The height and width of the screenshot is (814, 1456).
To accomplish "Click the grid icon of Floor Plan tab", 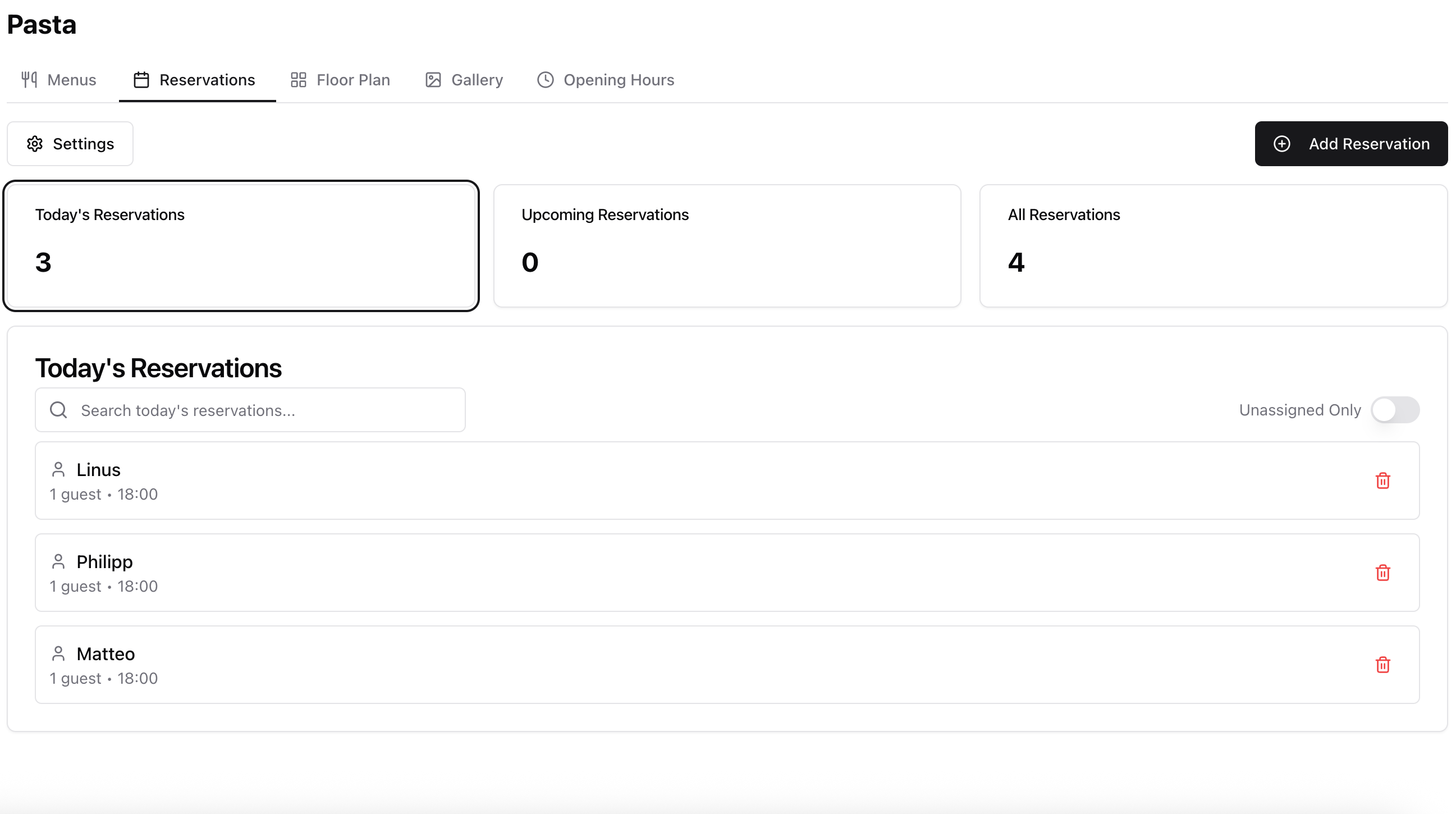I will pyautogui.click(x=299, y=80).
